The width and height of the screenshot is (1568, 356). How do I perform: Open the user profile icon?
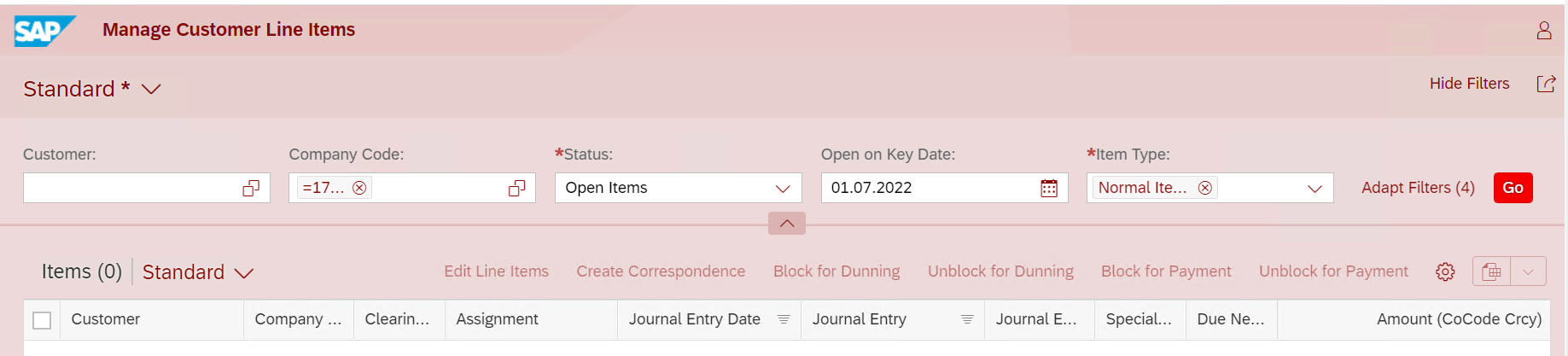click(x=1544, y=31)
